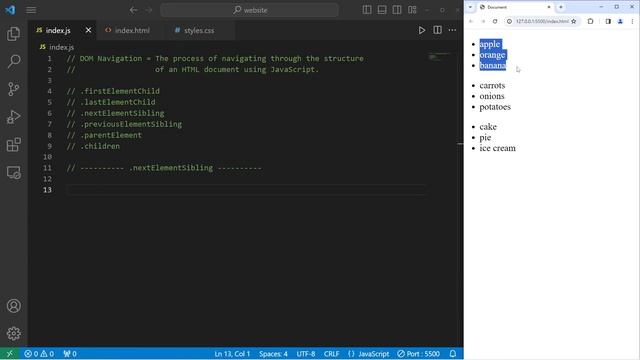Click the .nextElementSibling comment on line 11
The width and height of the screenshot is (640, 360).
164,168
